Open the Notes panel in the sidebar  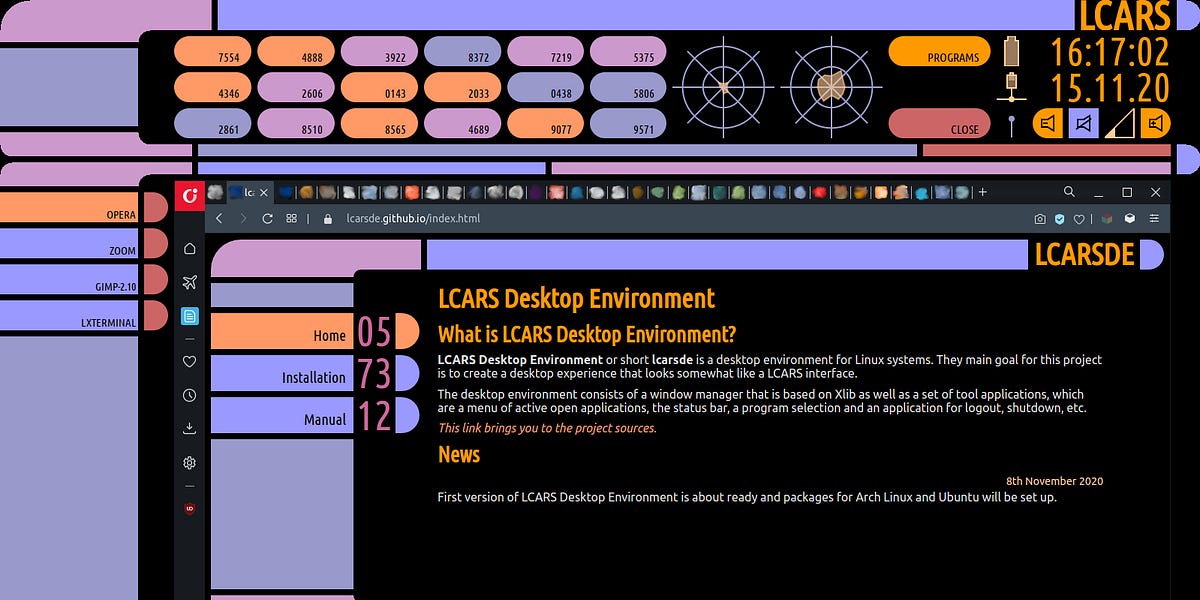189,315
